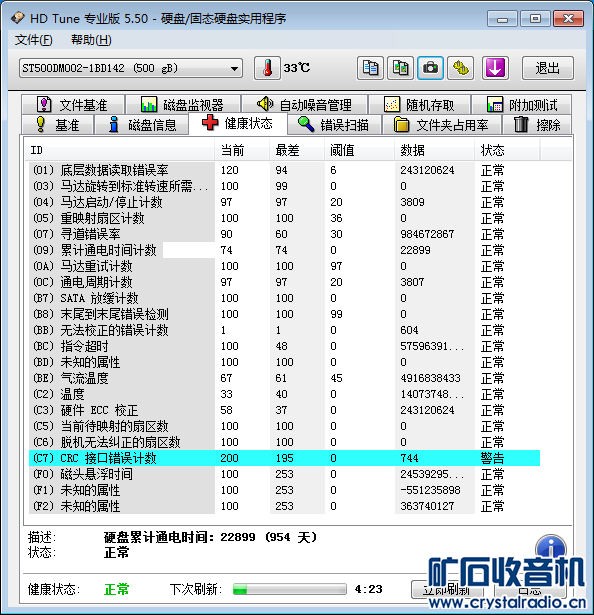
Task: Select the (0C) 通电周期计数 row
Action: click(284, 282)
